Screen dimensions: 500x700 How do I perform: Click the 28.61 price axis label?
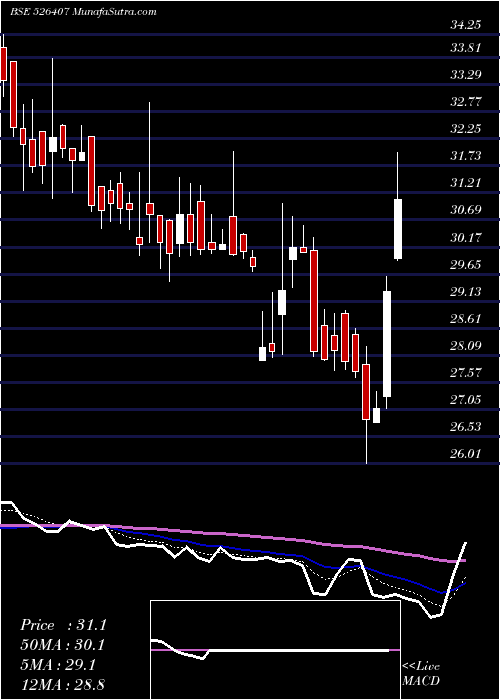[465, 319]
